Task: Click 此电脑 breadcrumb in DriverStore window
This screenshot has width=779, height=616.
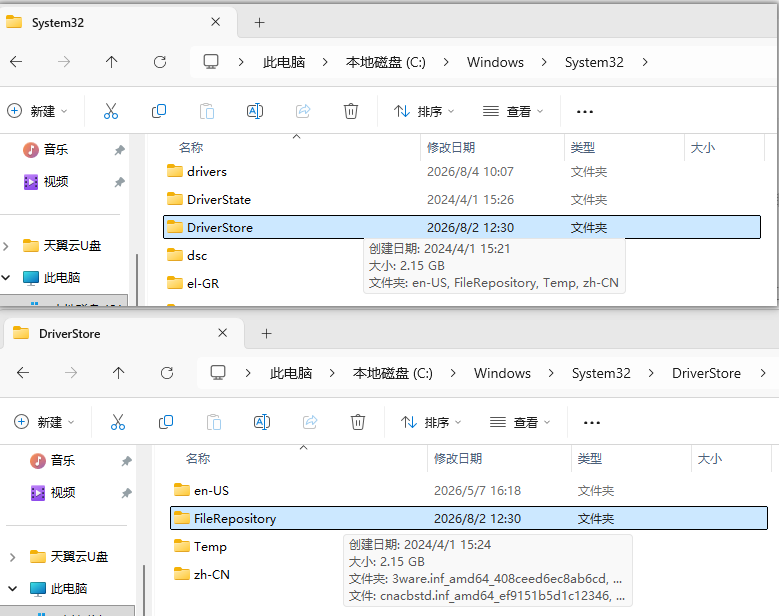Action: tap(291, 373)
